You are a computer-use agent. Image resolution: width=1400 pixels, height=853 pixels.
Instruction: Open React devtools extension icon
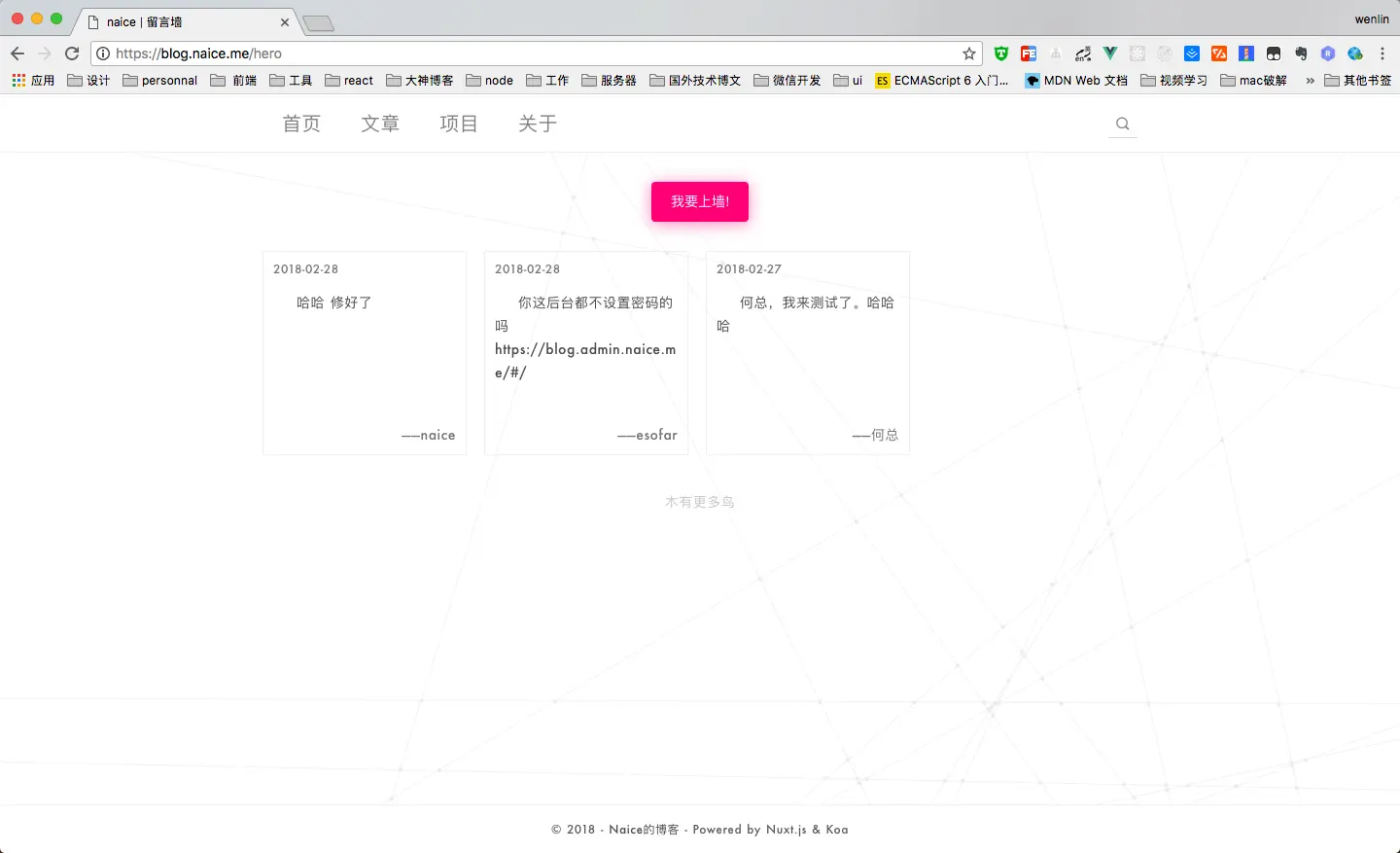coord(1137,53)
